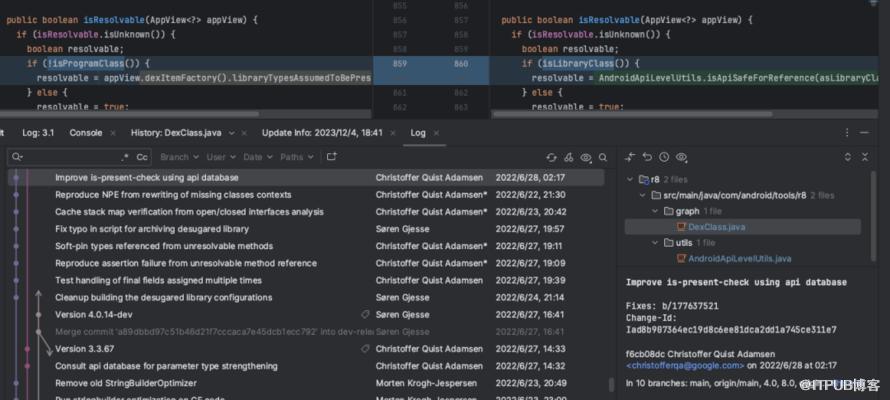
Task: Click the History clock icon in changes panel
Action: pyautogui.click(x=664, y=157)
